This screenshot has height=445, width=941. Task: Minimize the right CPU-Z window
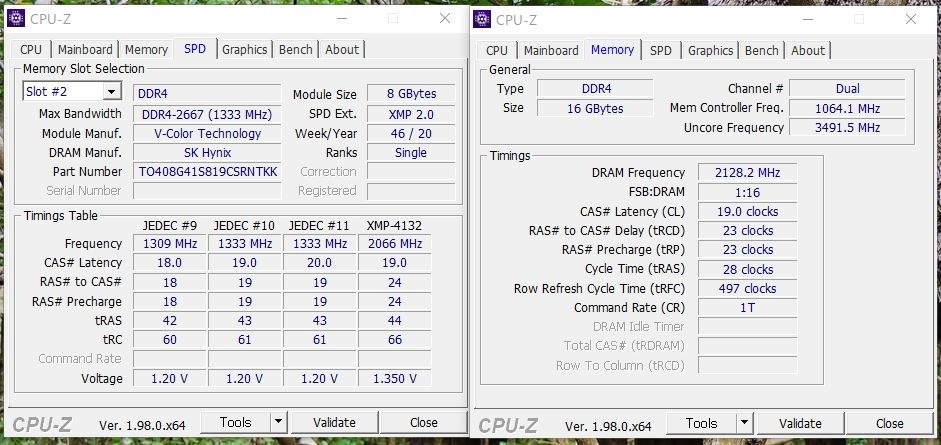pyautogui.click(x=807, y=19)
